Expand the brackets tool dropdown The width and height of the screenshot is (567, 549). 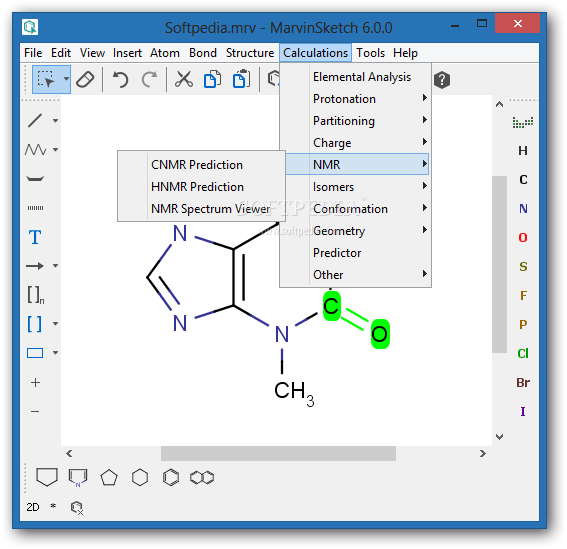[55, 323]
